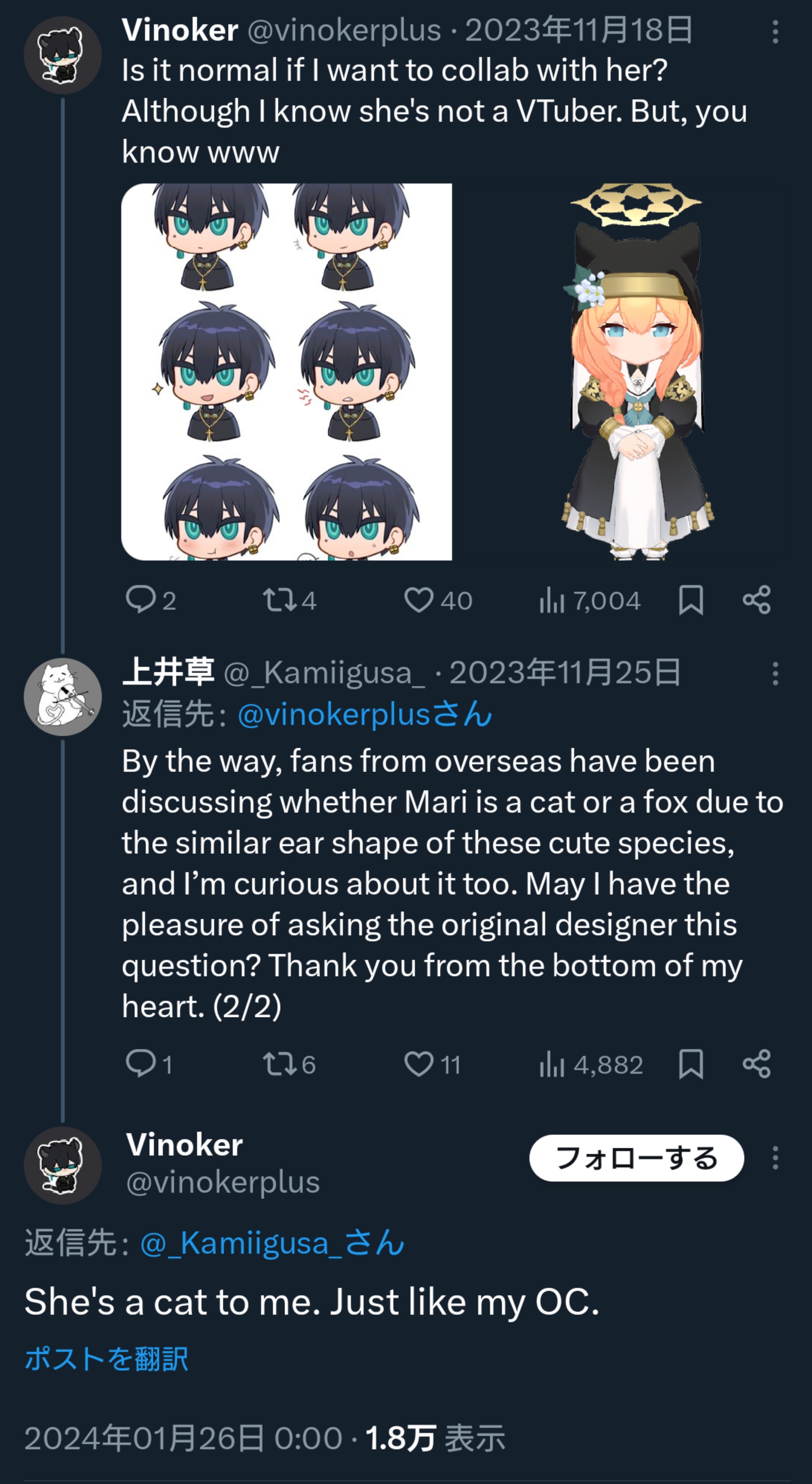Open more options for the first Vinoker tweet
Viewport: 812px width, 1484px height.
coord(775,32)
